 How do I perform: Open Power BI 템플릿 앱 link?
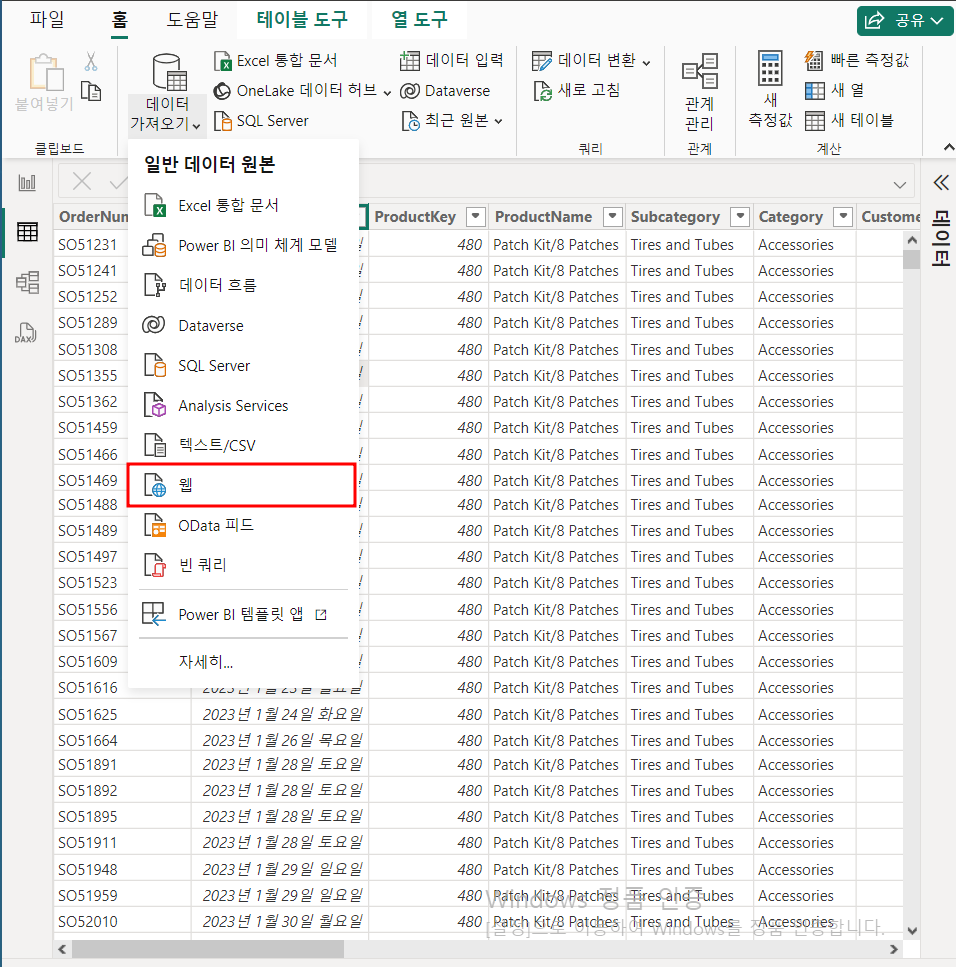(242, 614)
